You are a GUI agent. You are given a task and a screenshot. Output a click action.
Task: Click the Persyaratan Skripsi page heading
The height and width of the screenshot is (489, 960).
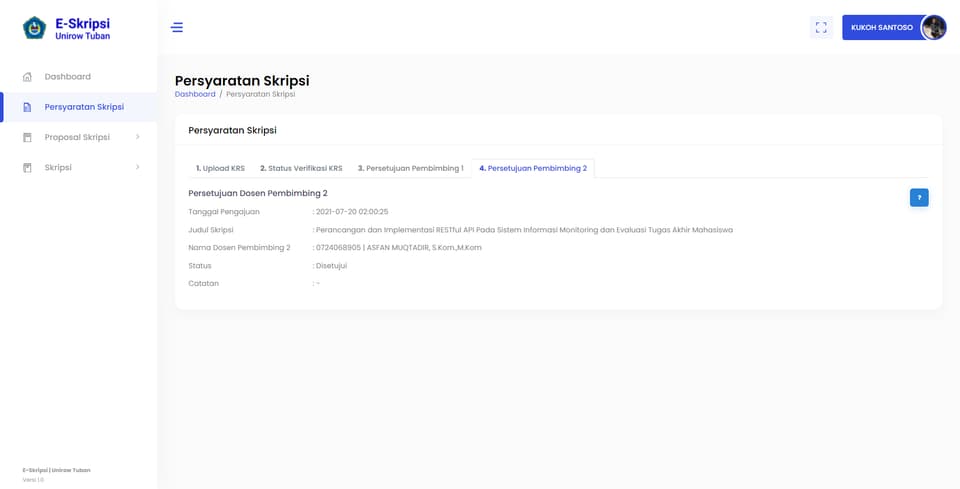tap(242, 81)
